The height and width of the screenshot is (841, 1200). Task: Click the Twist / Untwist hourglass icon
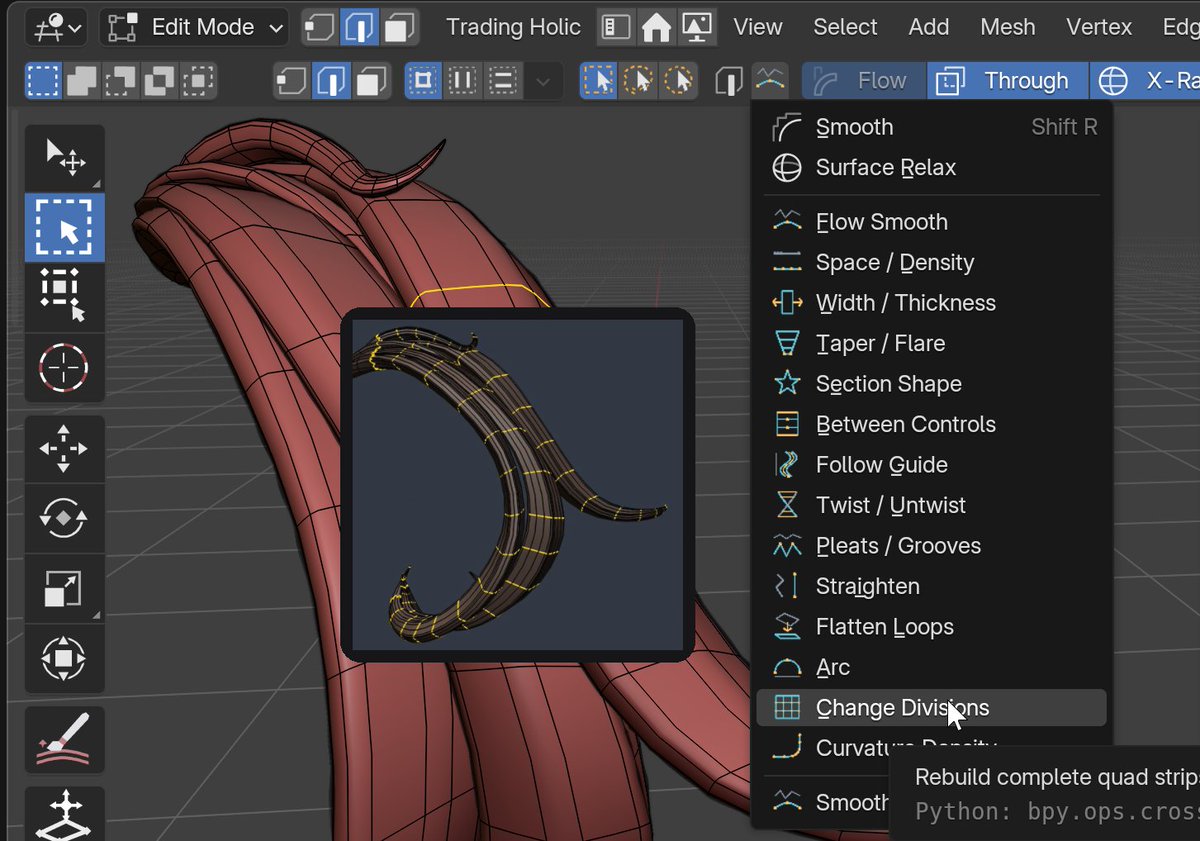pos(788,505)
